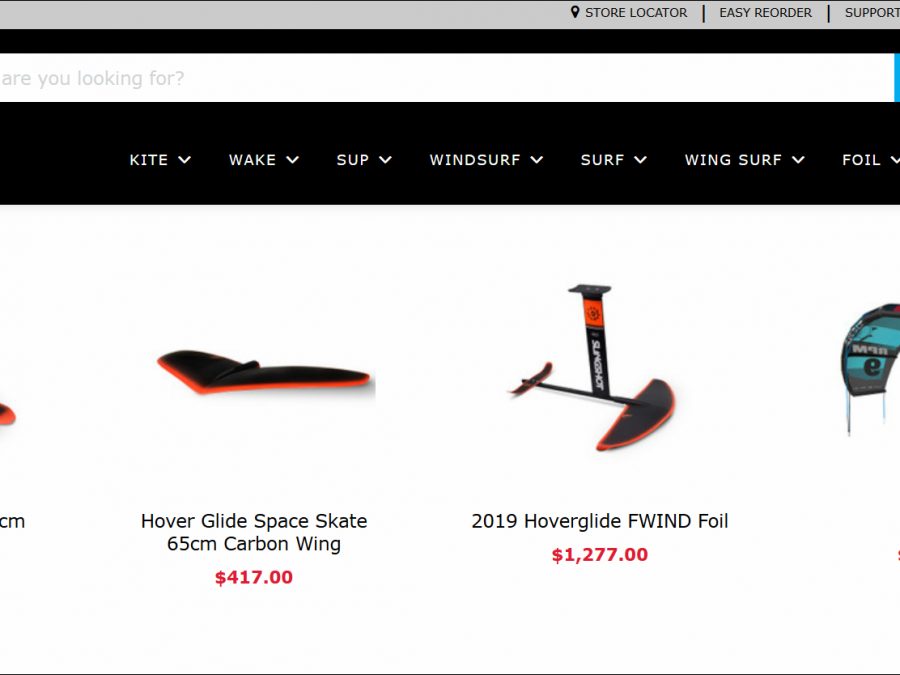Select the WING SURF menu label
Viewport: 900px width, 675px height.
pyautogui.click(x=733, y=160)
